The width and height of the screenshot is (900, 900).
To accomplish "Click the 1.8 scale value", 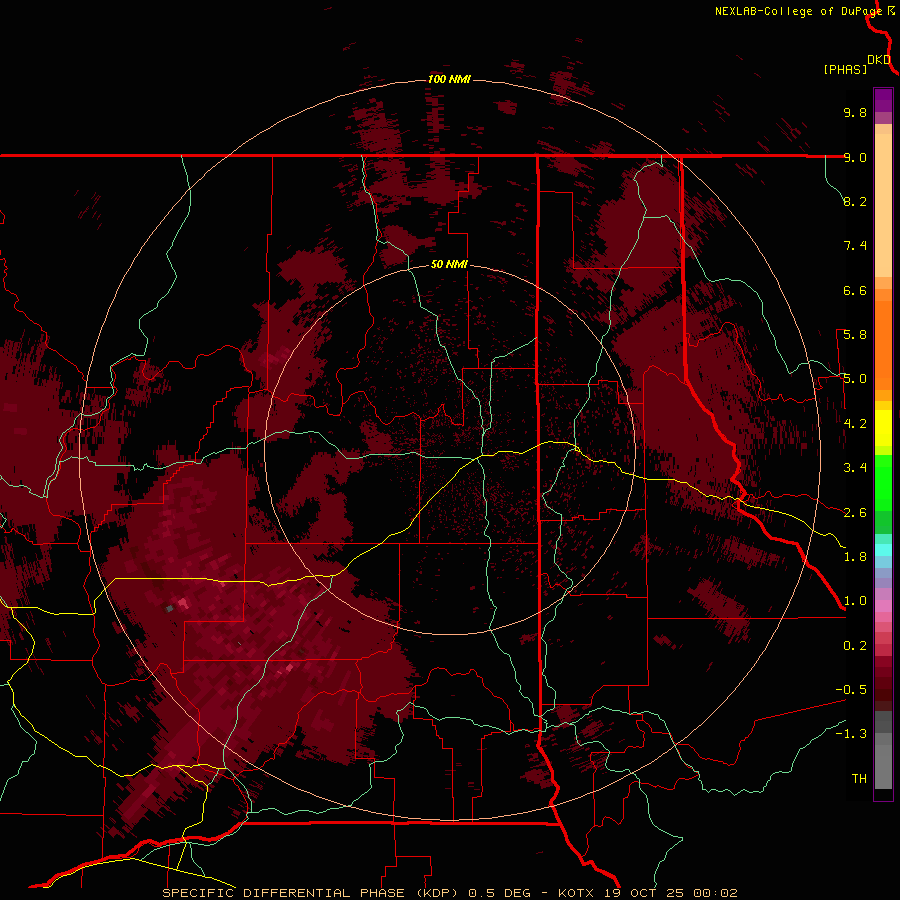I will point(855,557).
